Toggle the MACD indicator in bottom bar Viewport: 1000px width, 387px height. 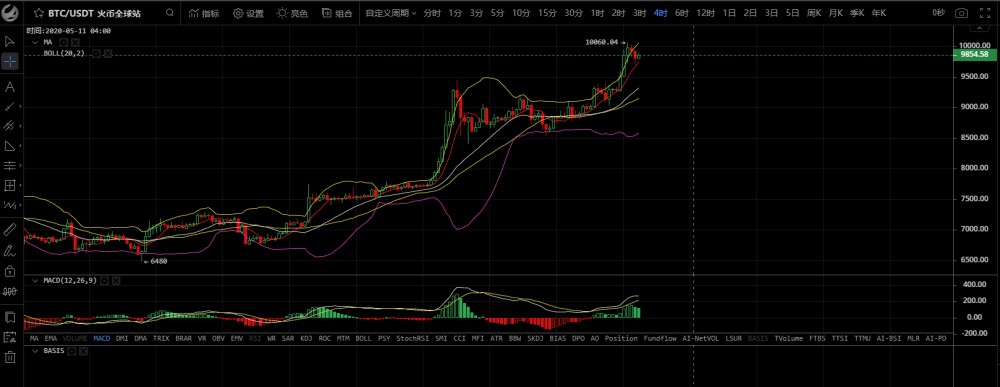click(x=101, y=338)
